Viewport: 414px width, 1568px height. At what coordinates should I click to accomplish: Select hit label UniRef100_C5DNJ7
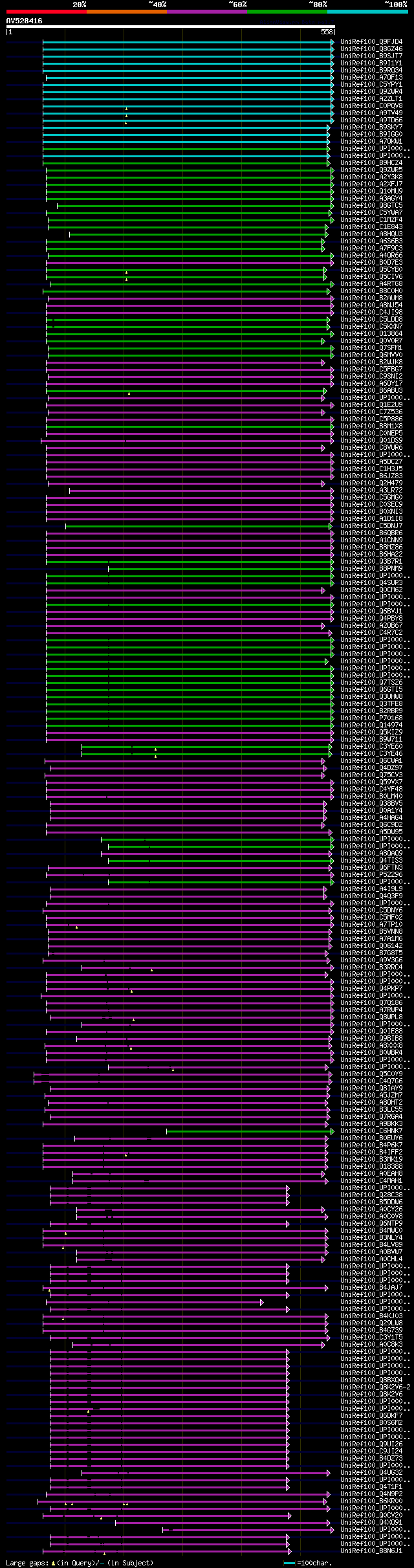371,525
